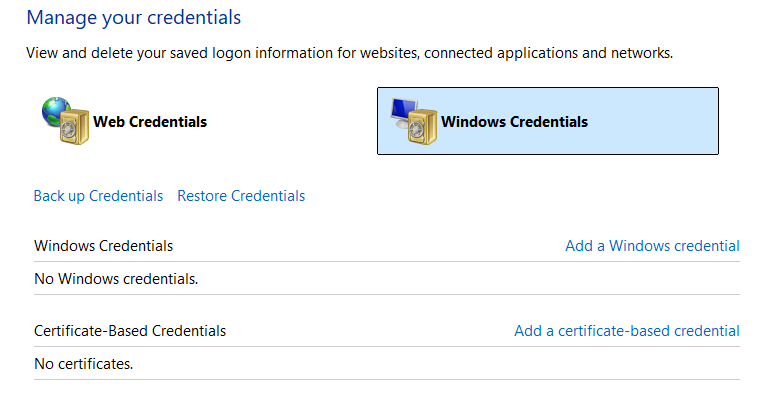The width and height of the screenshot is (779, 393).
Task: Click the Web Credentials globe safe icon
Action: coord(65,121)
